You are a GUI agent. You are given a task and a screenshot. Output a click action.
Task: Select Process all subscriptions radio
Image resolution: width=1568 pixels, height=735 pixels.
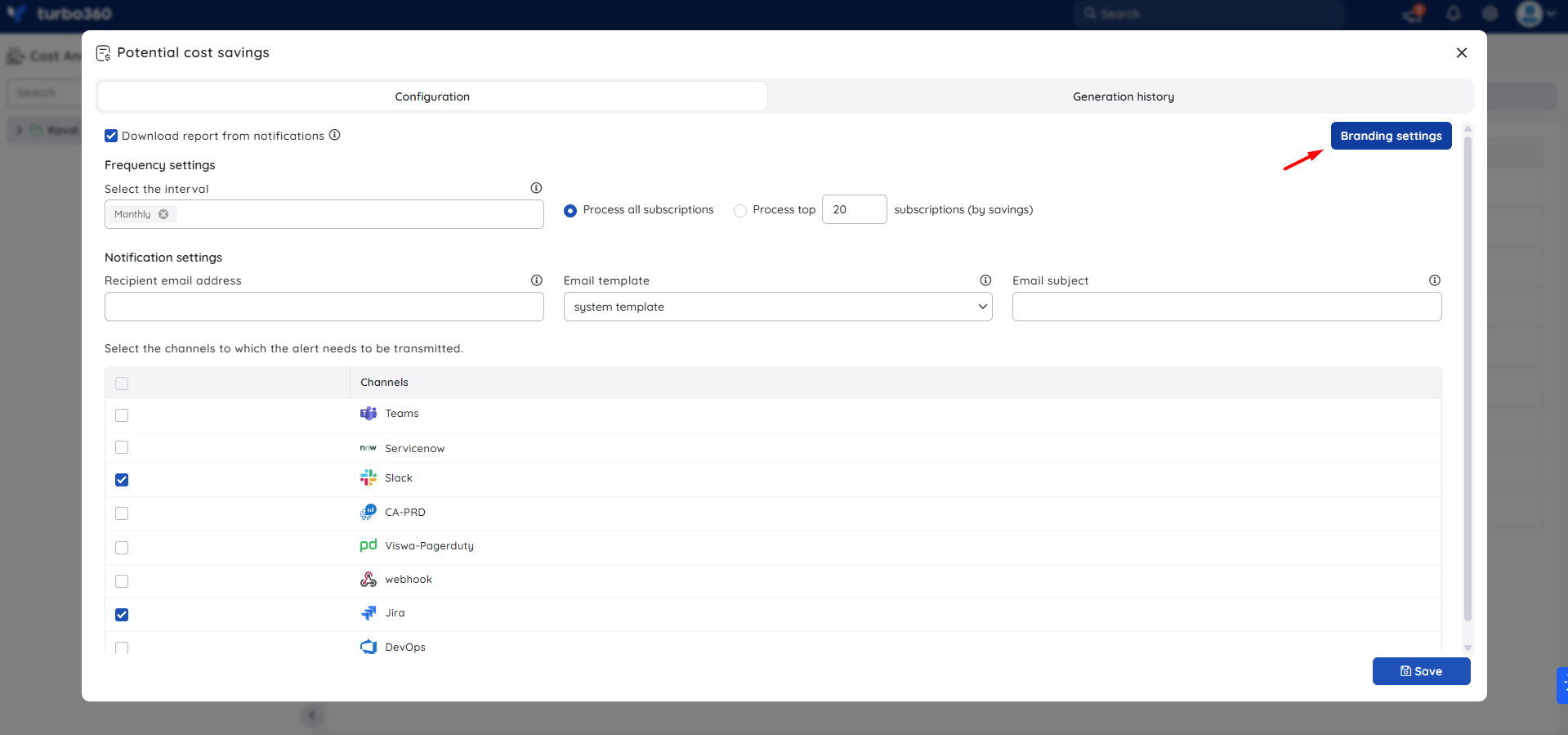[570, 211]
